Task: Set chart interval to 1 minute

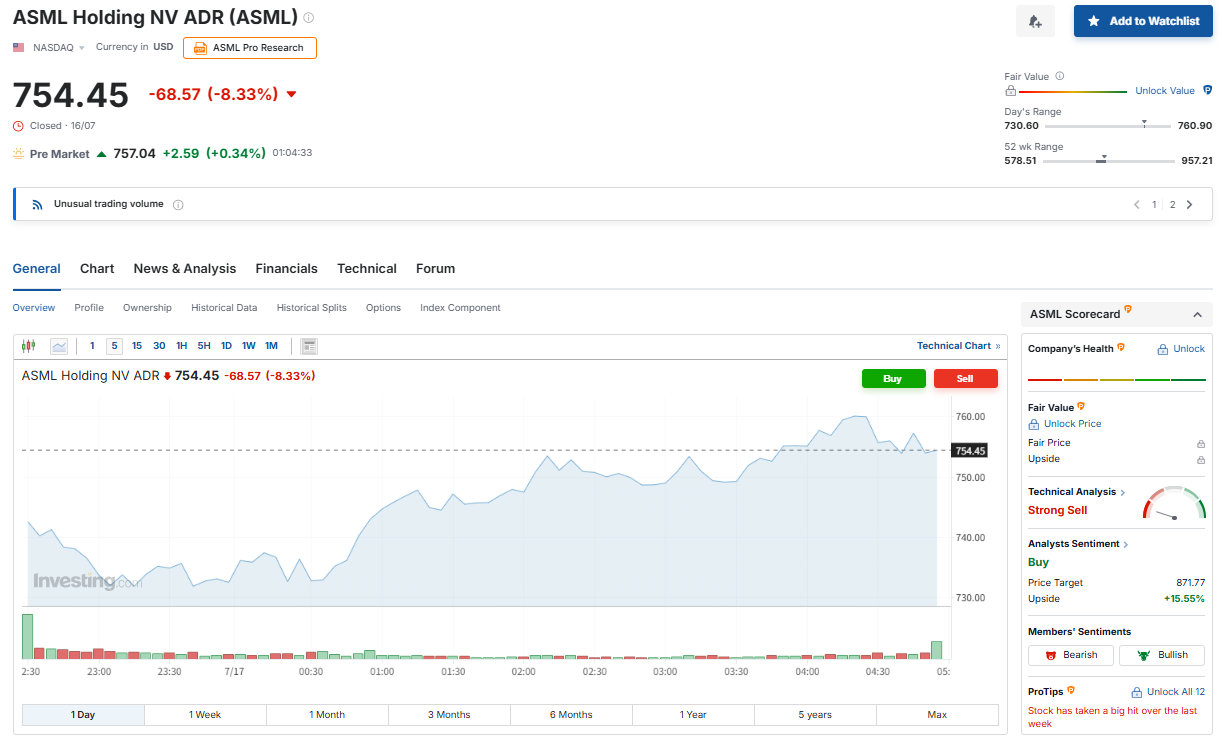Action: [92, 346]
